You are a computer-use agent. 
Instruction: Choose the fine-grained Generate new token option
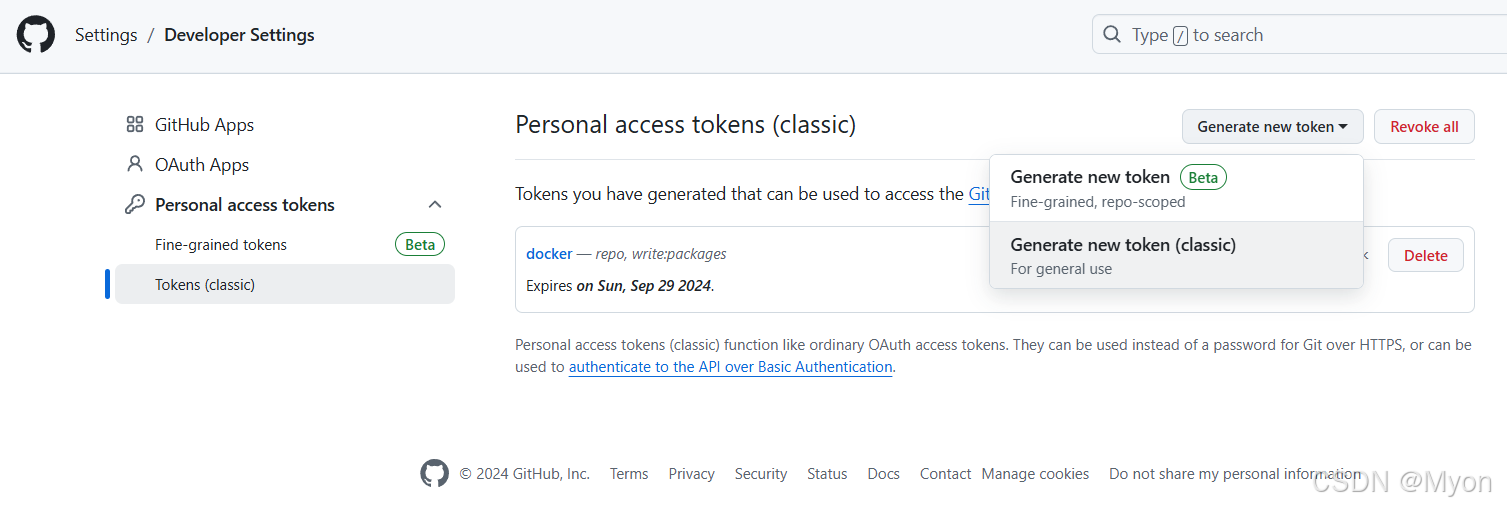click(1176, 188)
